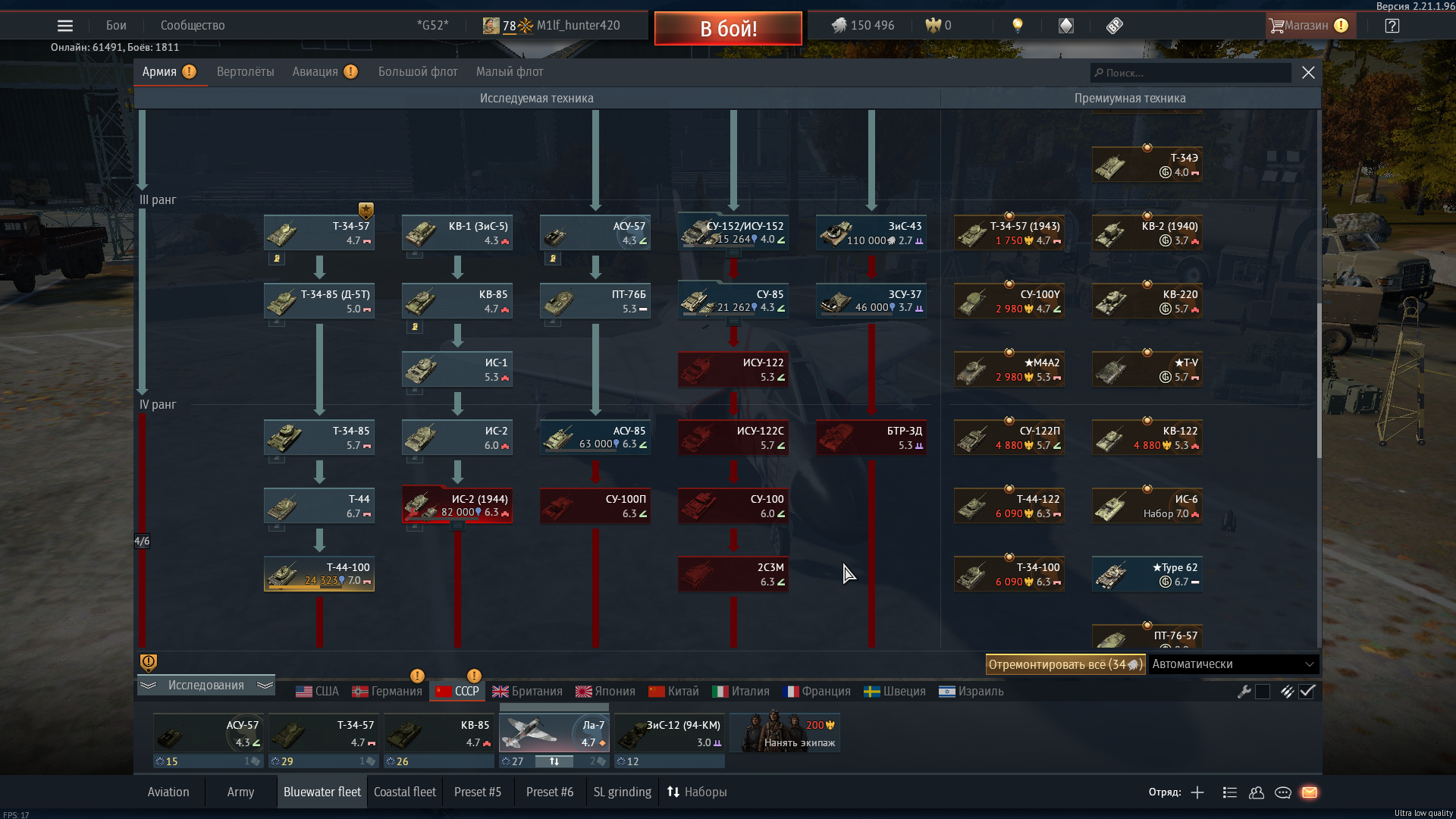Open player profile M1lf_hunter420

pos(578,26)
